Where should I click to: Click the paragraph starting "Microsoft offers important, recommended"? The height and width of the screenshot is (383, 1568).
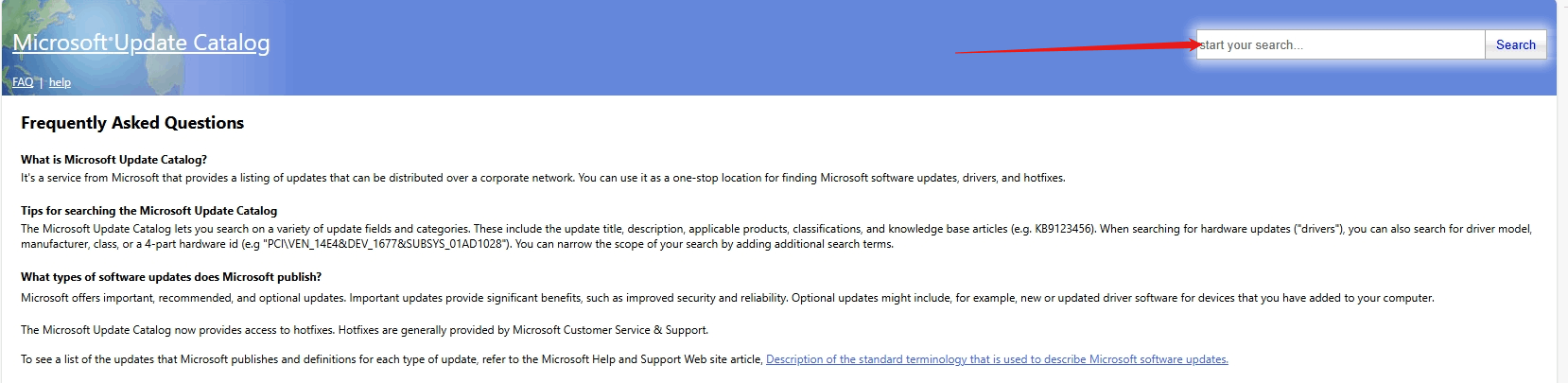point(727,298)
